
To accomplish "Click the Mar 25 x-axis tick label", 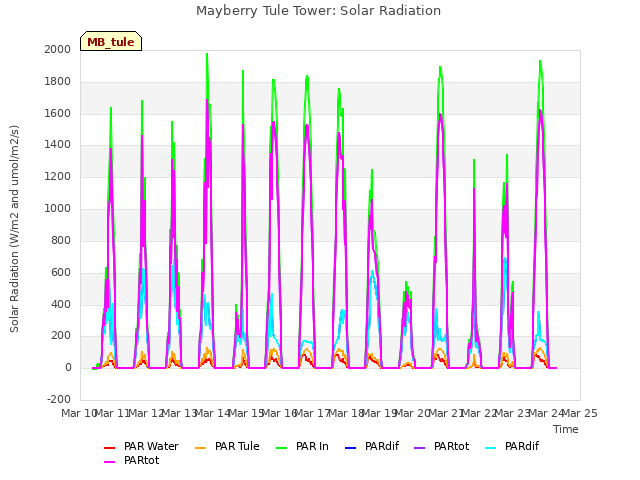I will (x=580, y=413).
